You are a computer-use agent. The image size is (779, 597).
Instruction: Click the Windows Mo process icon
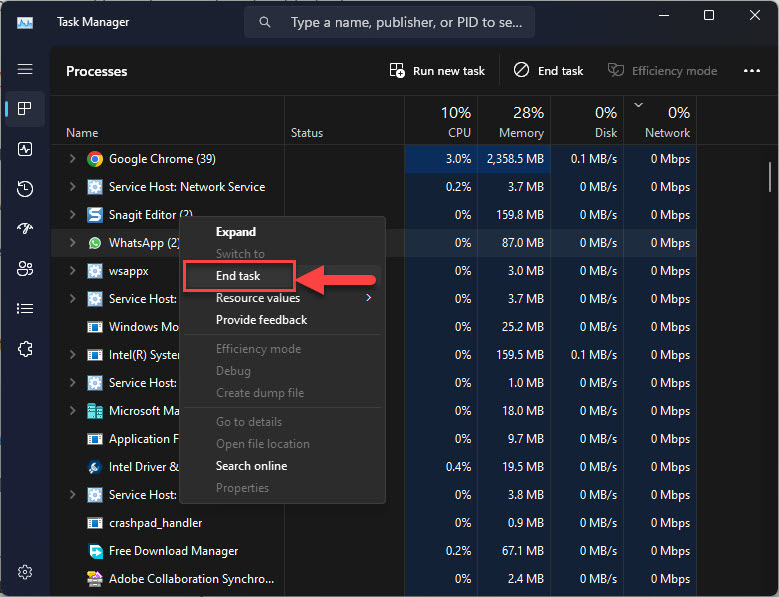[95, 327]
